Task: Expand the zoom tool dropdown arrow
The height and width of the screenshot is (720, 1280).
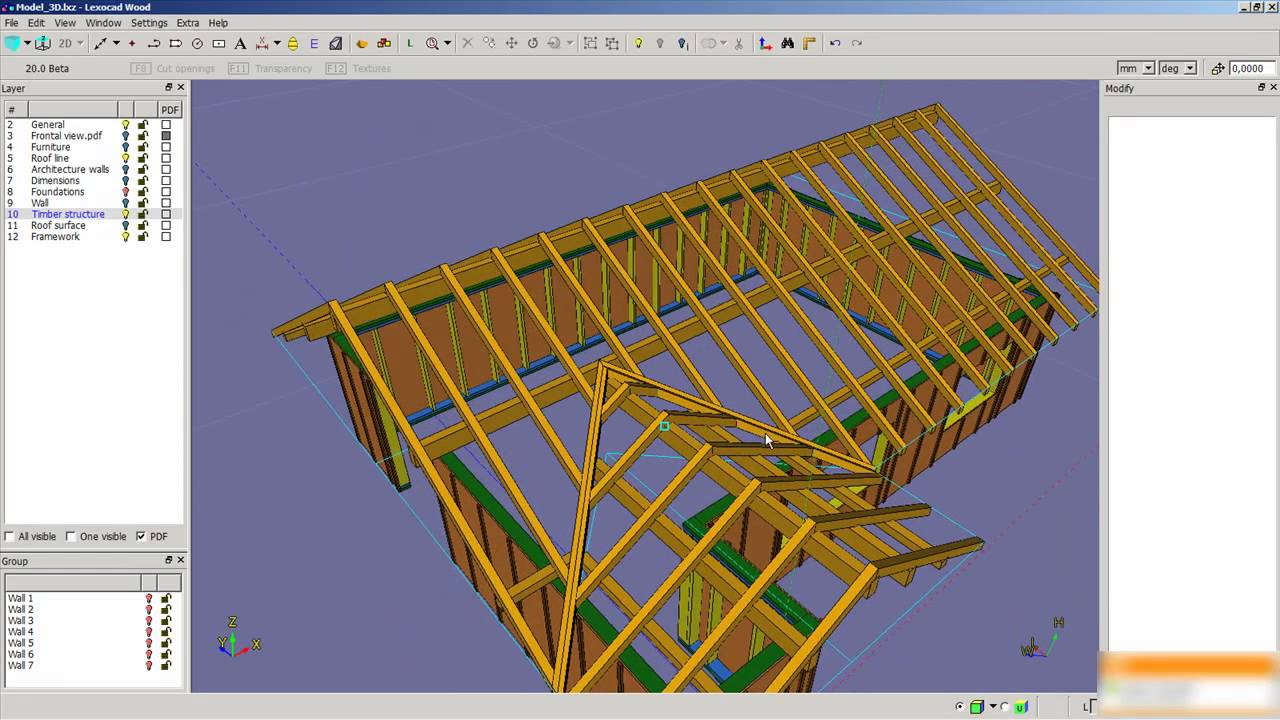Action: click(447, 43)
